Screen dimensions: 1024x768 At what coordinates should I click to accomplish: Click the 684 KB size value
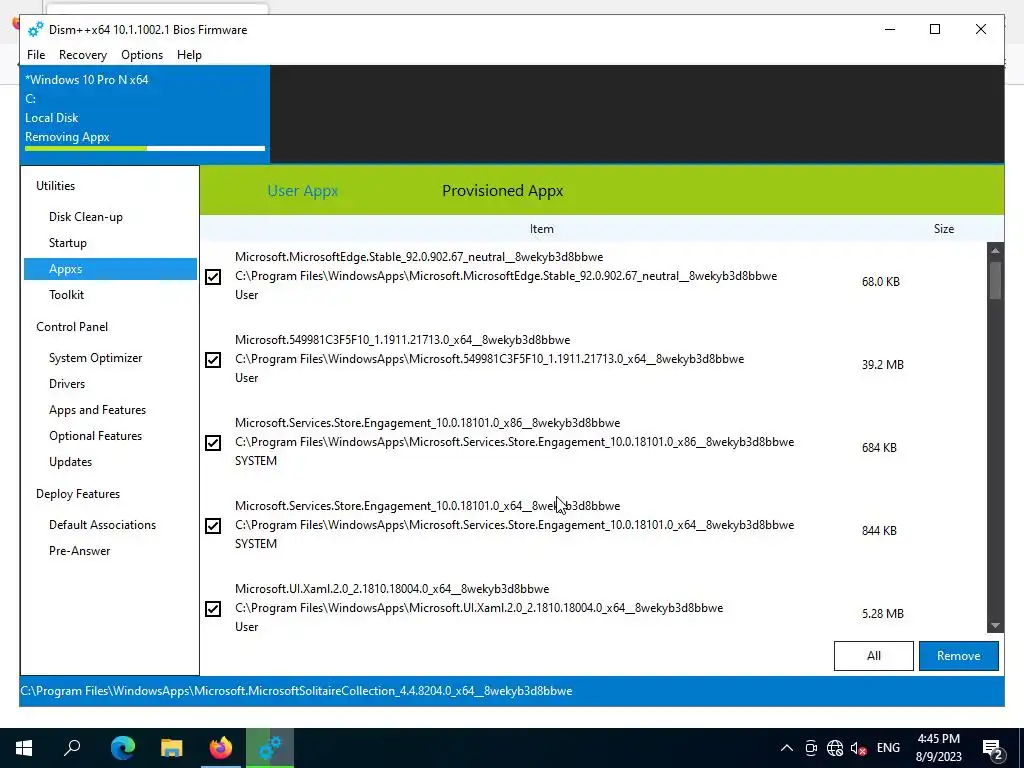(879, 448)
